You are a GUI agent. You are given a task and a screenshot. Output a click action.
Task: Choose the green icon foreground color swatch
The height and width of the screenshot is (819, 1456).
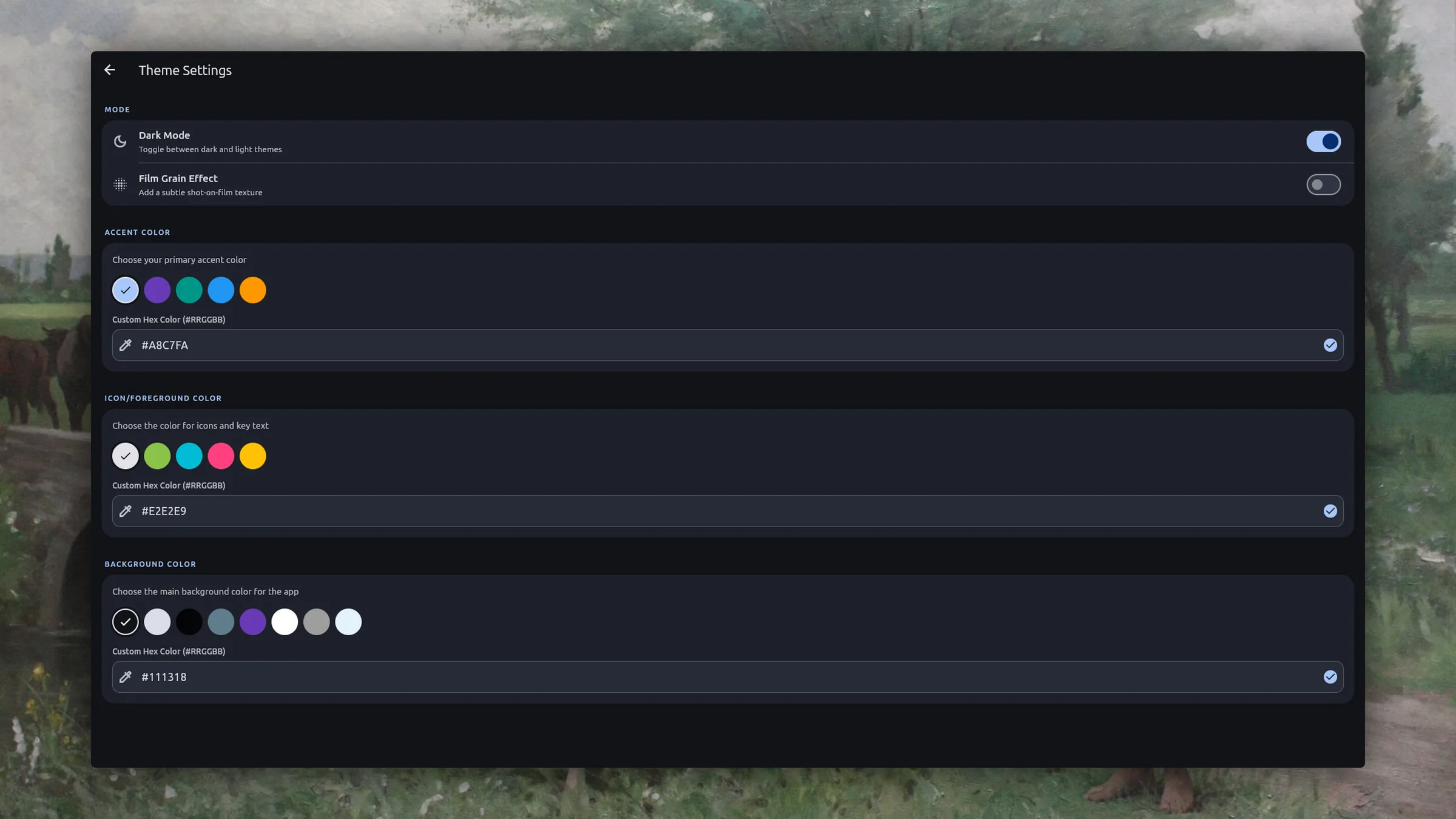coord(157,456)
